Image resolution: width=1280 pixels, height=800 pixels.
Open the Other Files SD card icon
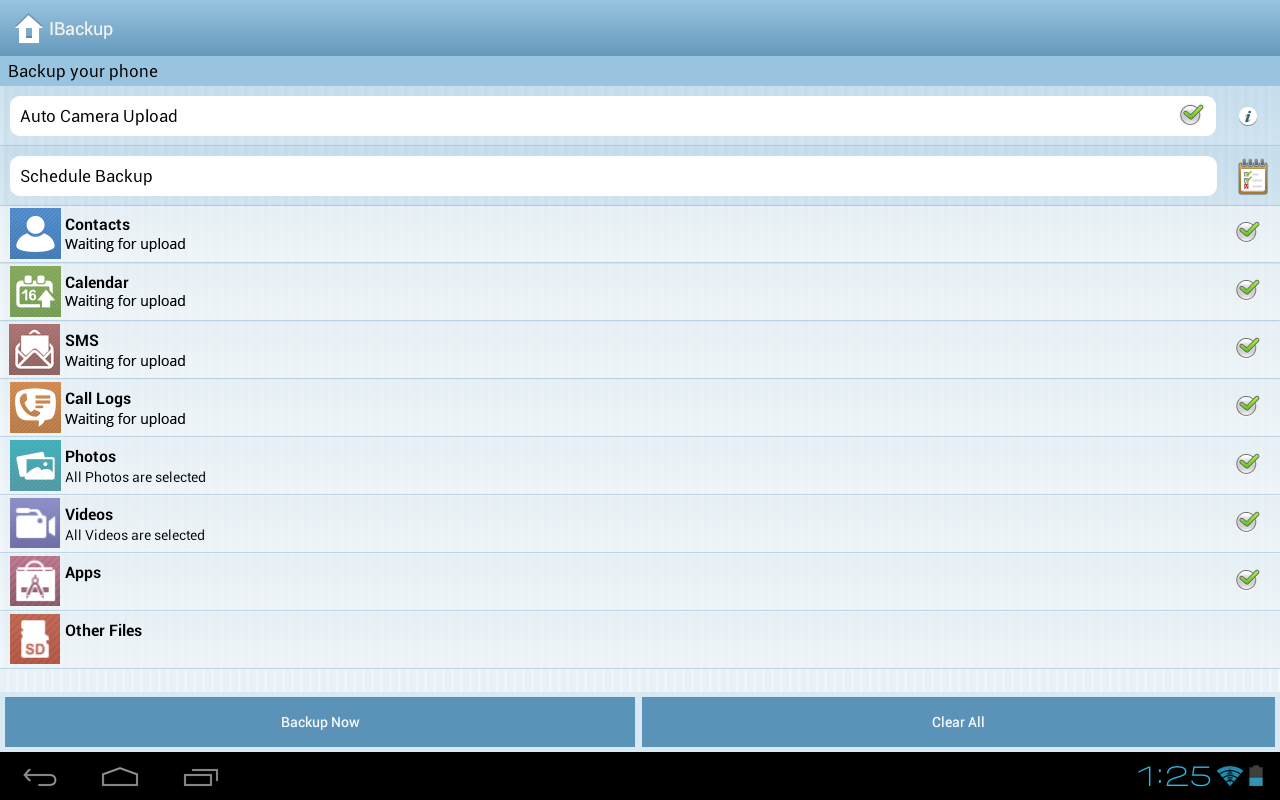click(35, 639)
